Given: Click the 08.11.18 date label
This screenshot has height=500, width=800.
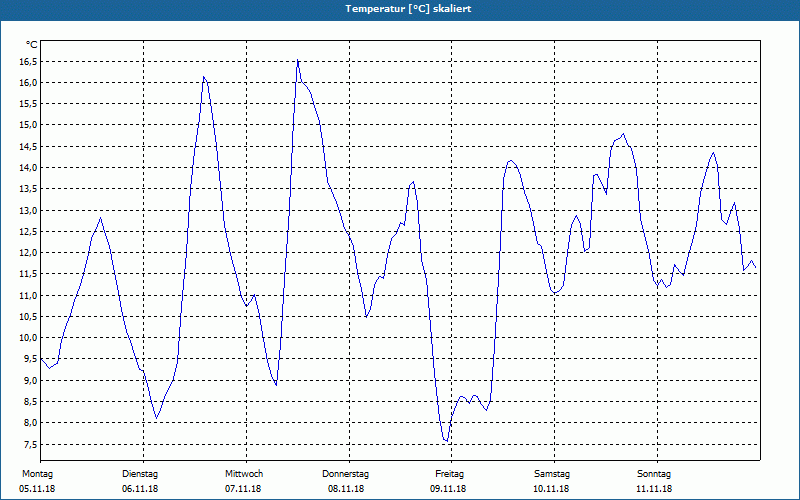Looking at the screenshot, I should 346,489.
